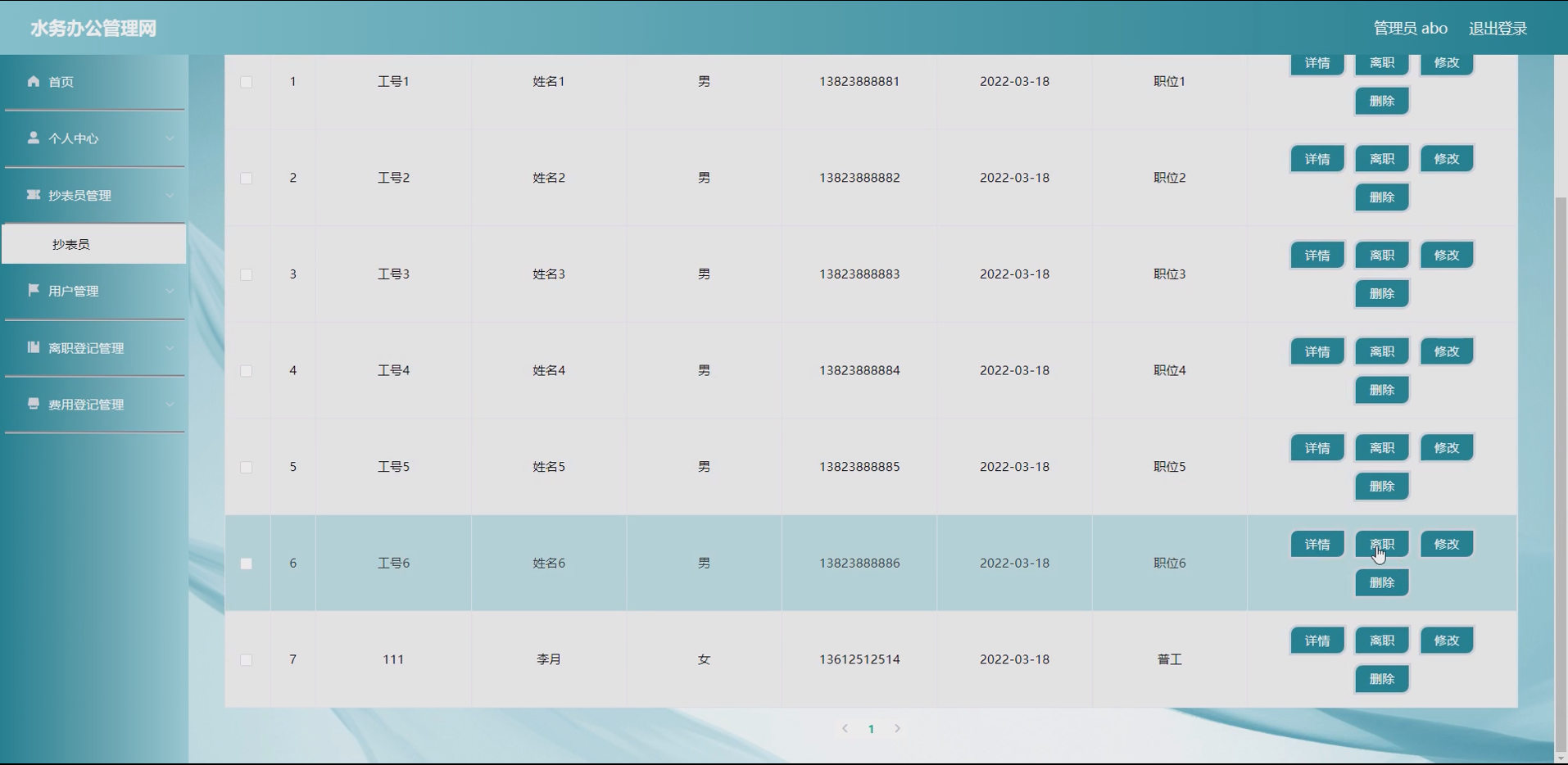Check the box in 李月 row
Image resolution: width=1568 pixels, height=765 pixels.
pos(247,659)
